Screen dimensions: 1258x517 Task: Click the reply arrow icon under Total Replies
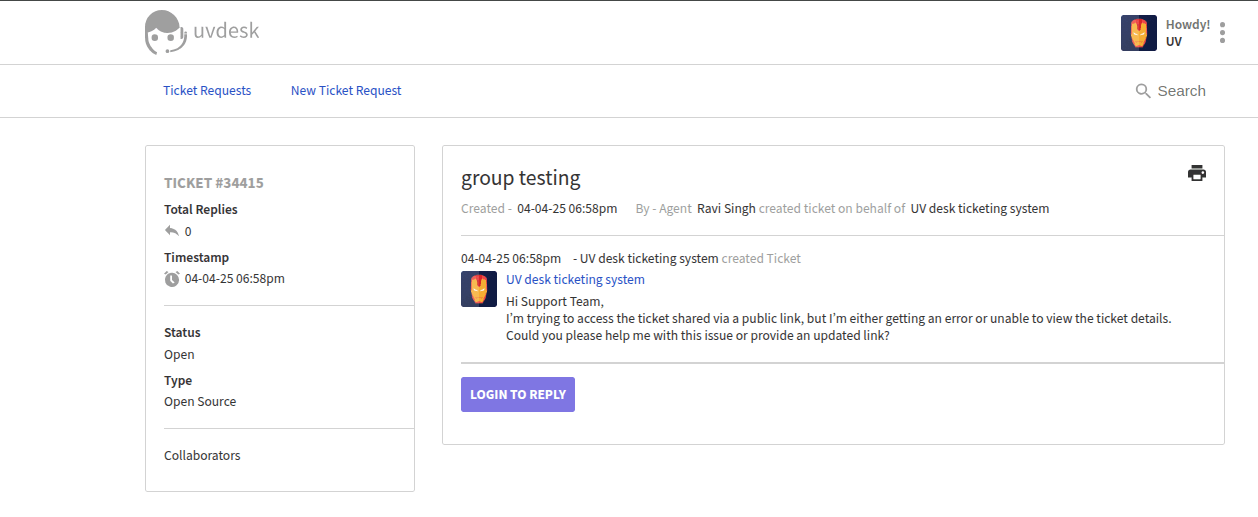(172, 231)
